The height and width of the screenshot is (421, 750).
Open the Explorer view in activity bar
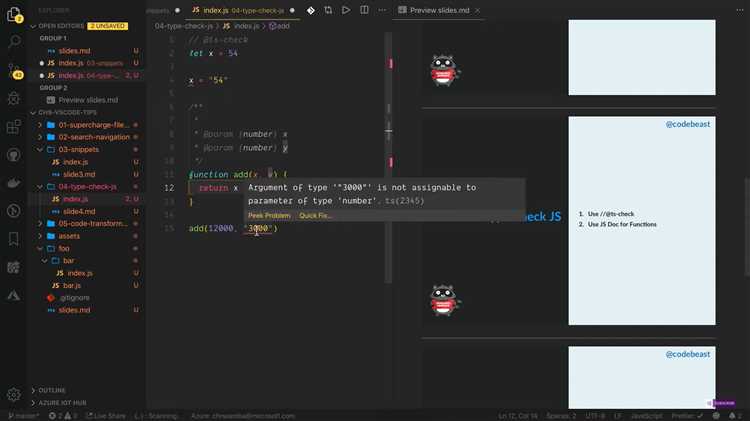14,14
